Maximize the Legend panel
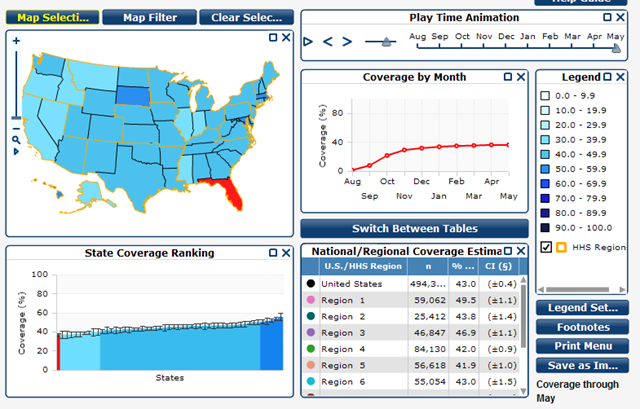 point(607,77)
